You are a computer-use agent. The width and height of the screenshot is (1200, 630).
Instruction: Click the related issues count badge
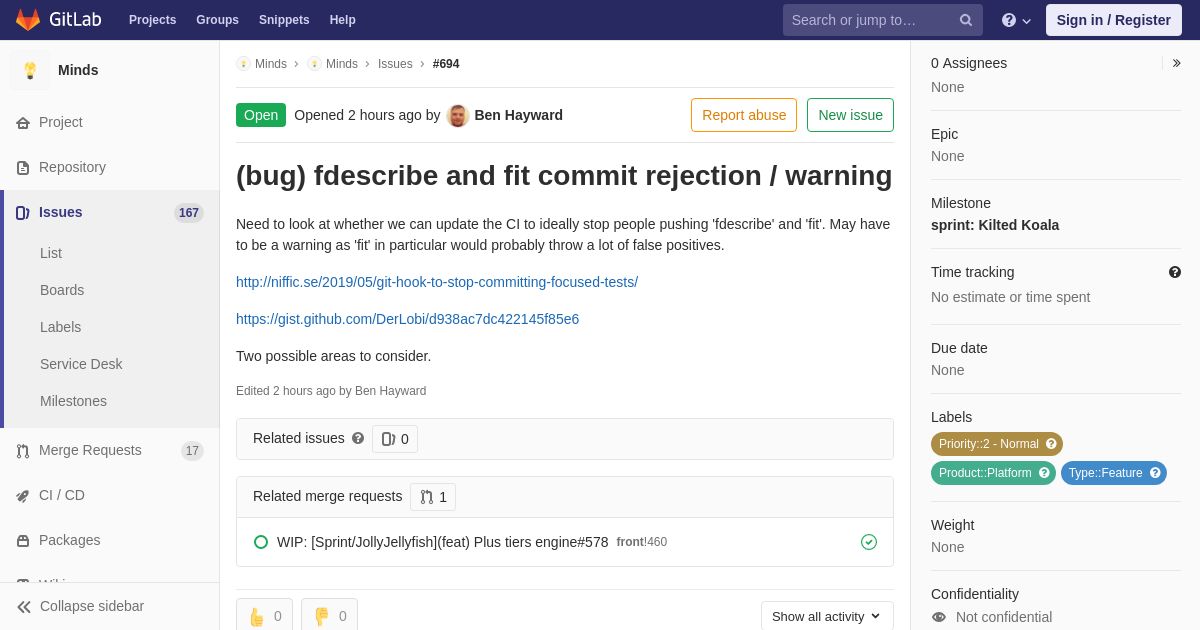[395, 439]
